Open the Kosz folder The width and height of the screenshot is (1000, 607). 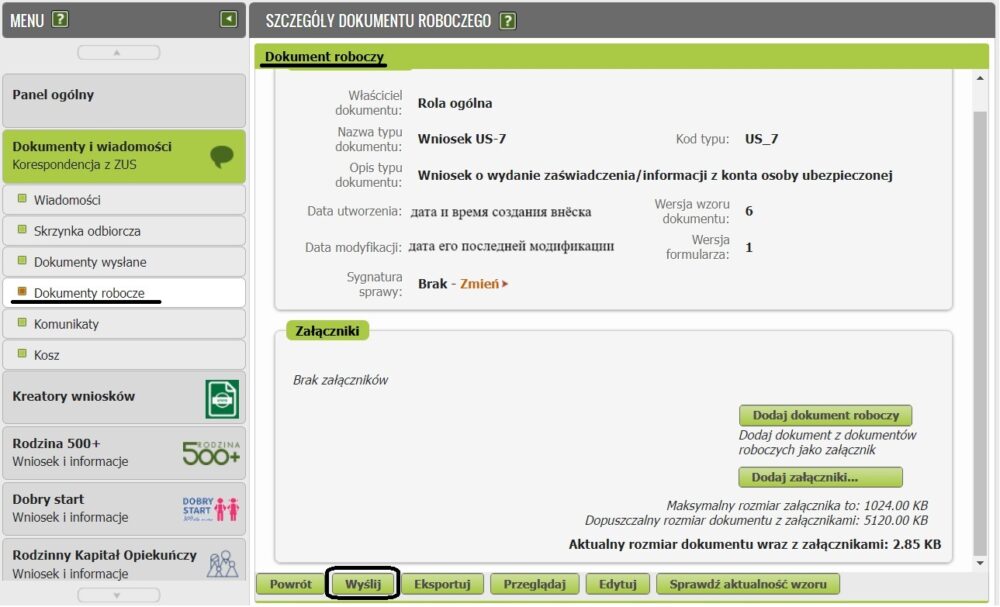click(47, 355)
